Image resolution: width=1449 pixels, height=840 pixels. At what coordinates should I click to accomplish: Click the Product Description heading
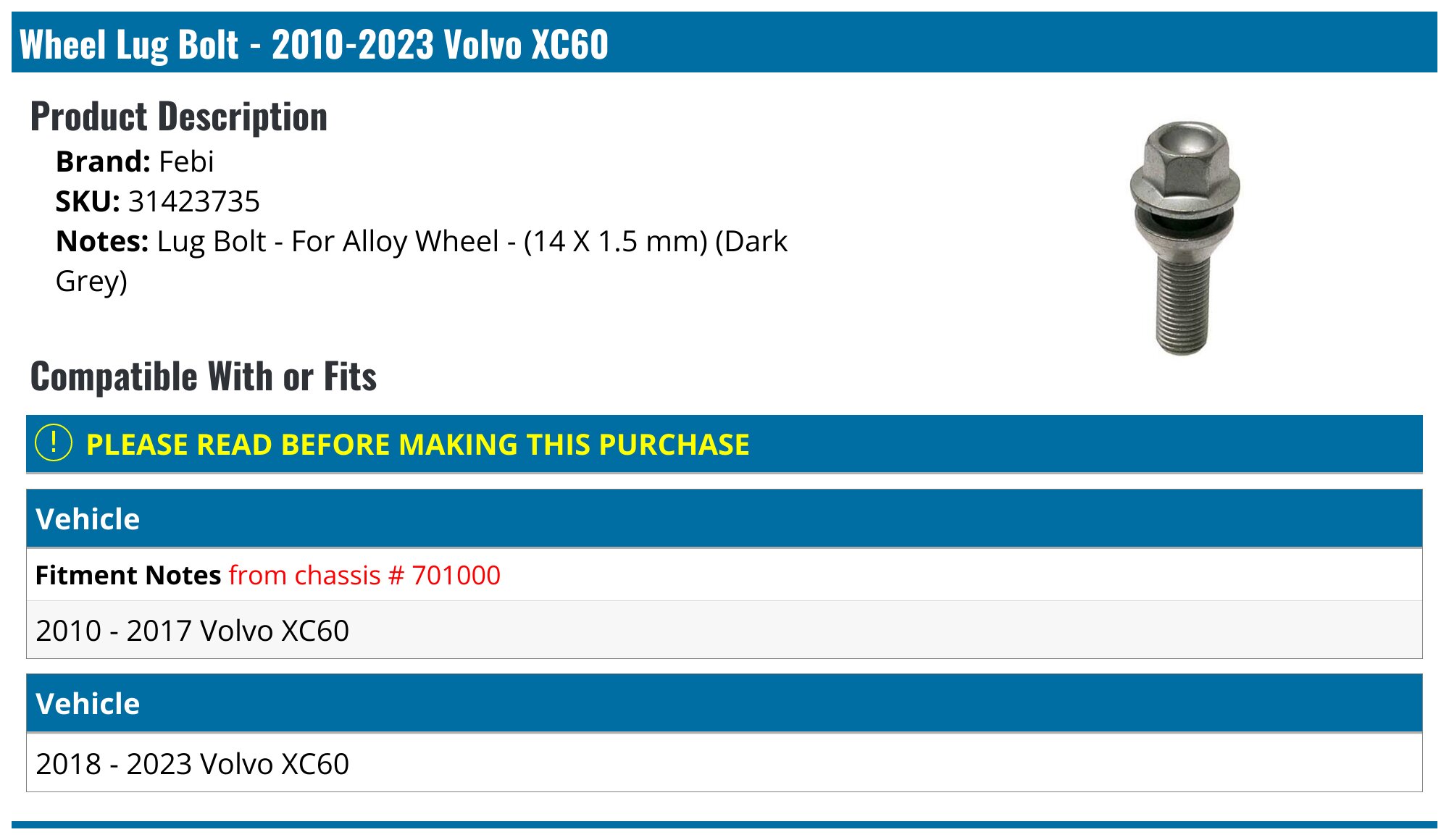[179, 117]
